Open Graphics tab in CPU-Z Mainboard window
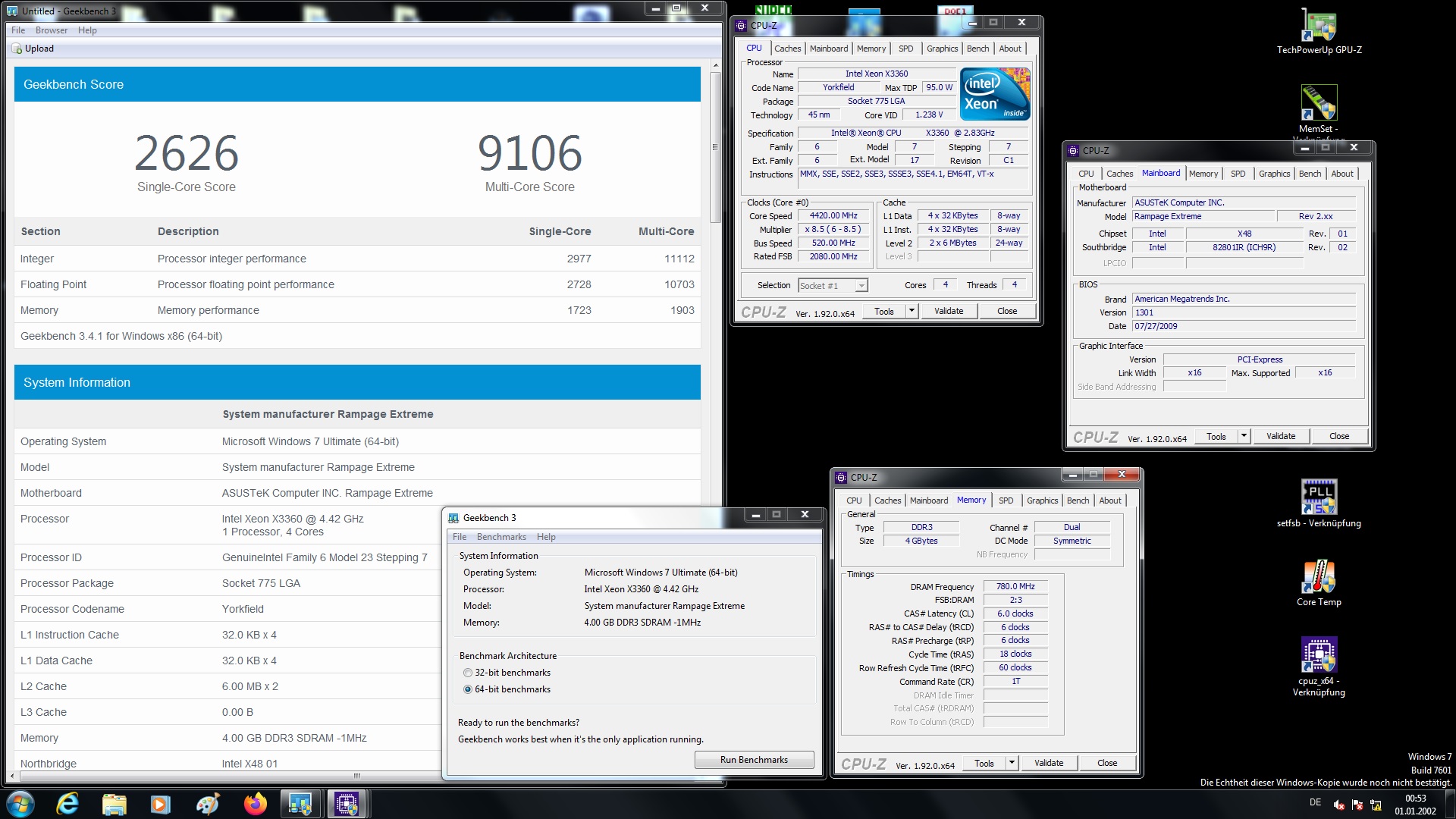 coord(1274,174)
